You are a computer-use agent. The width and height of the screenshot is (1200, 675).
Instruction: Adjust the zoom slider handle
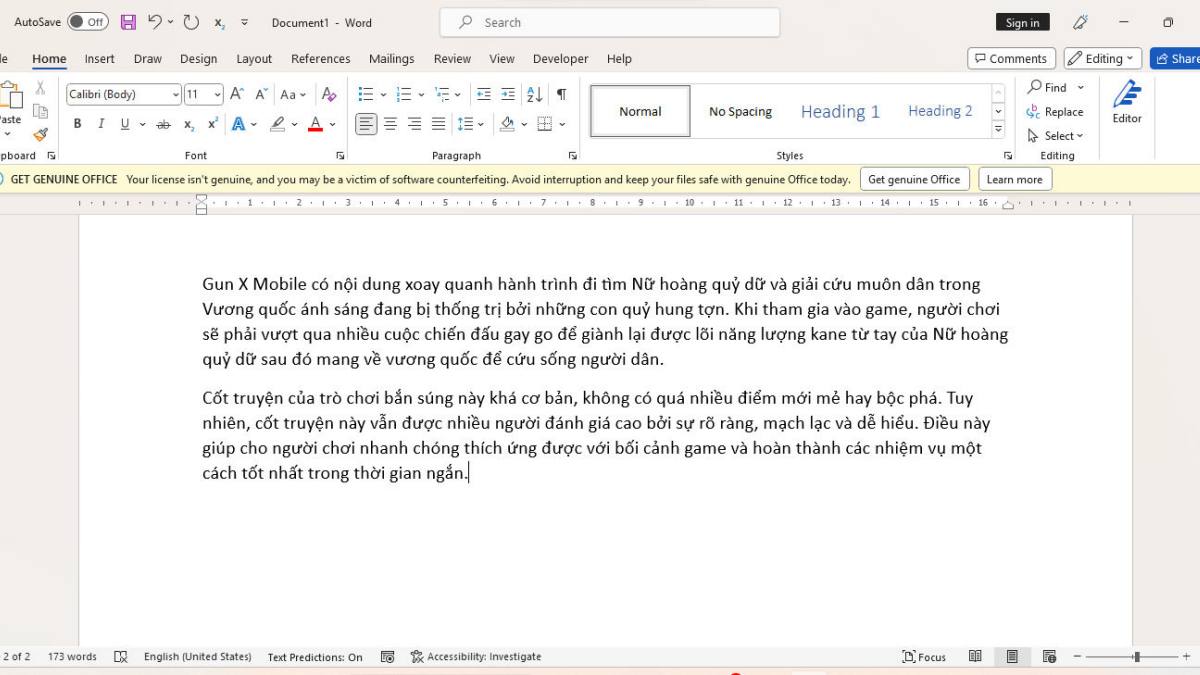(1136, 657)
